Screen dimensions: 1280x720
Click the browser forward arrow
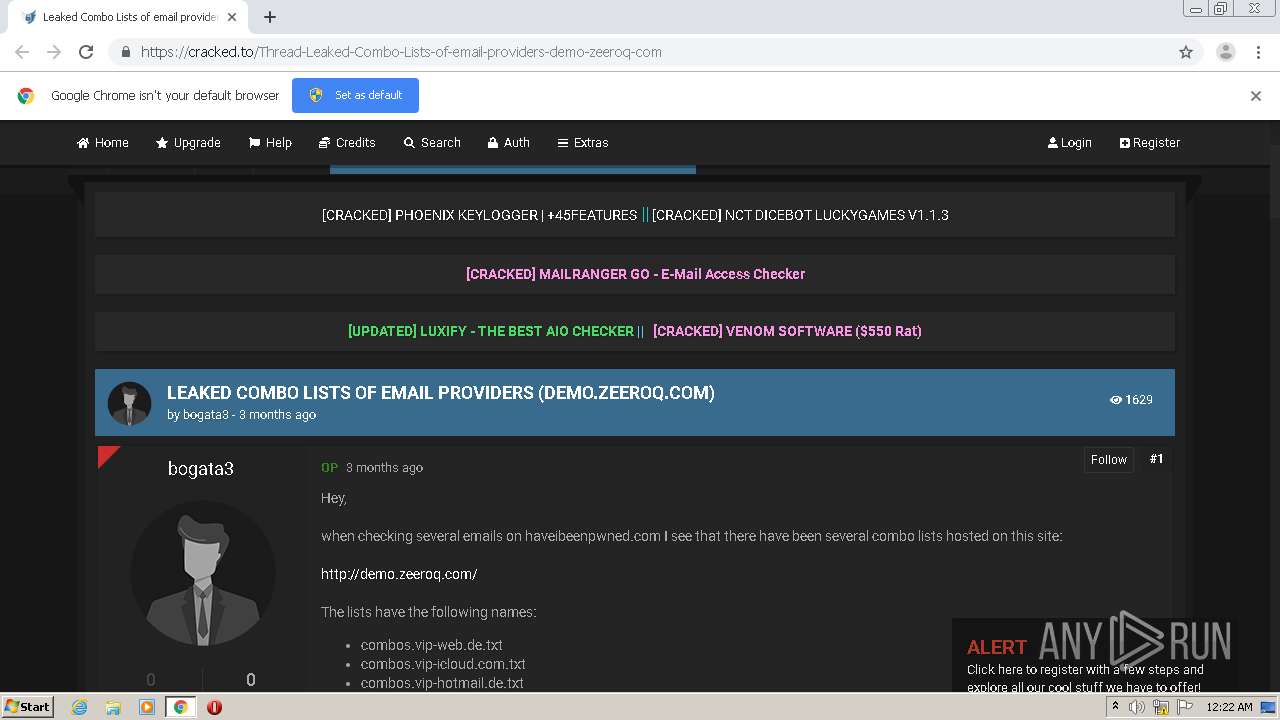pyautogui.click(x=54, y=52)
